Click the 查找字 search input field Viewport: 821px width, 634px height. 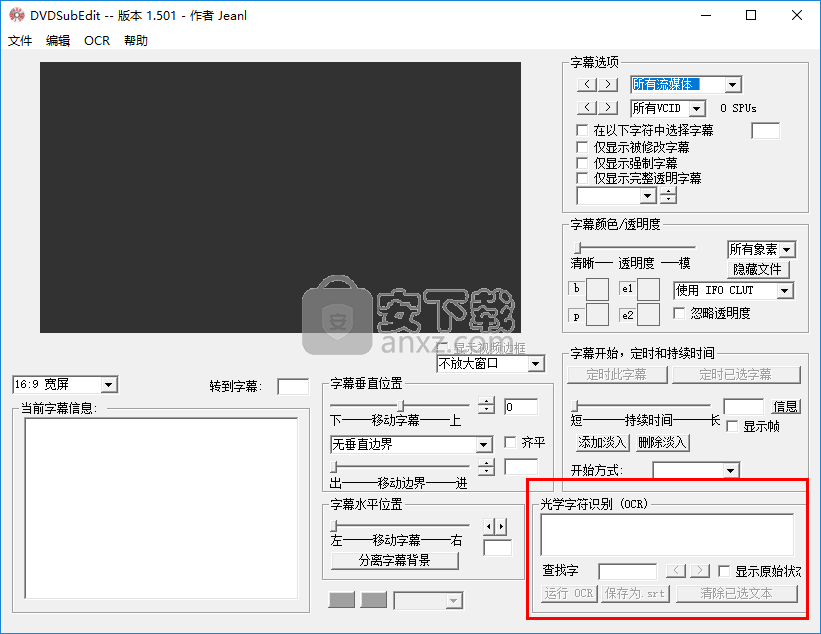point(627,571)
